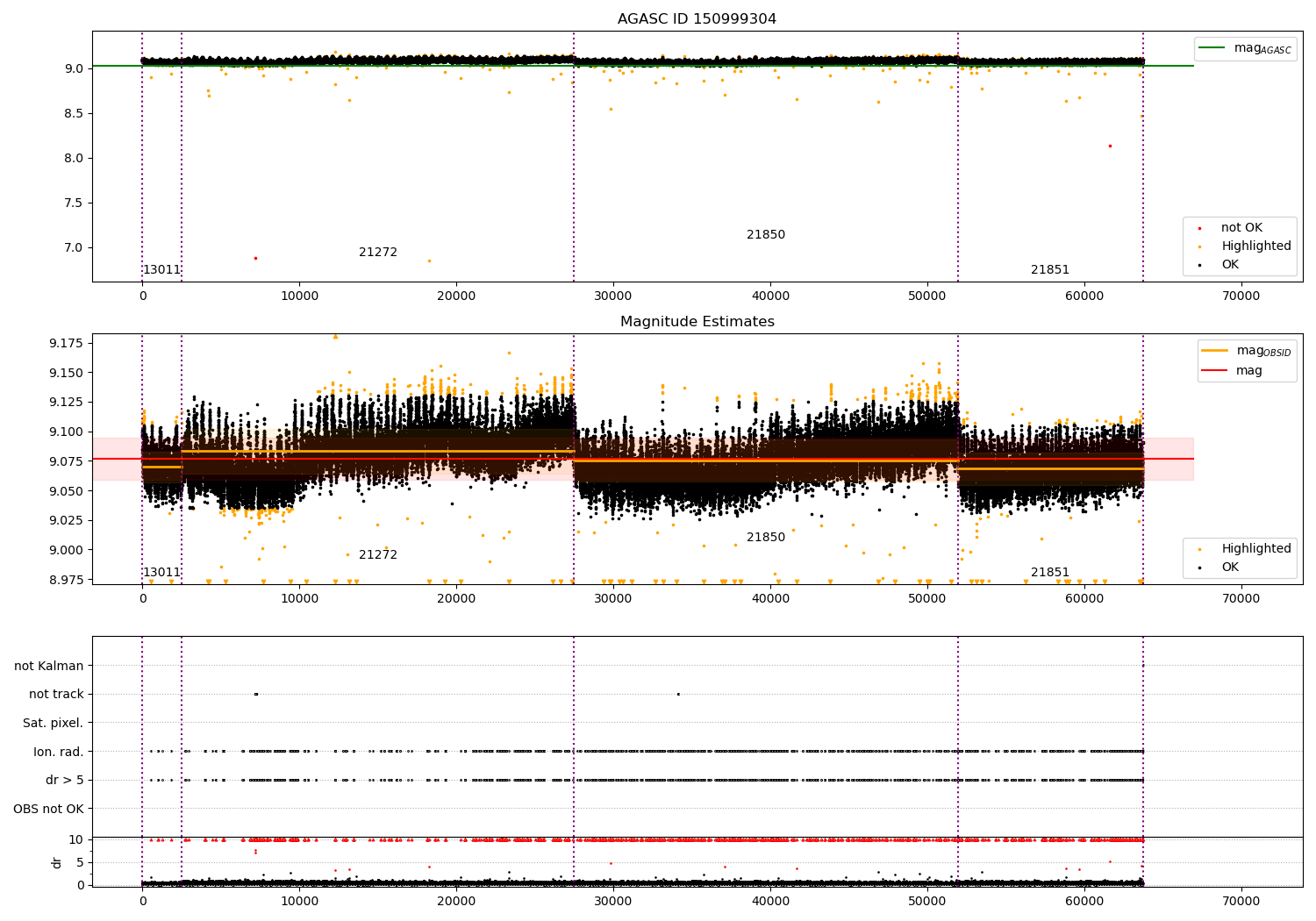Screen dimensions: 1316x921
Task: Click the 40000 x-tick under the flags plot
Action: point(770,902)
